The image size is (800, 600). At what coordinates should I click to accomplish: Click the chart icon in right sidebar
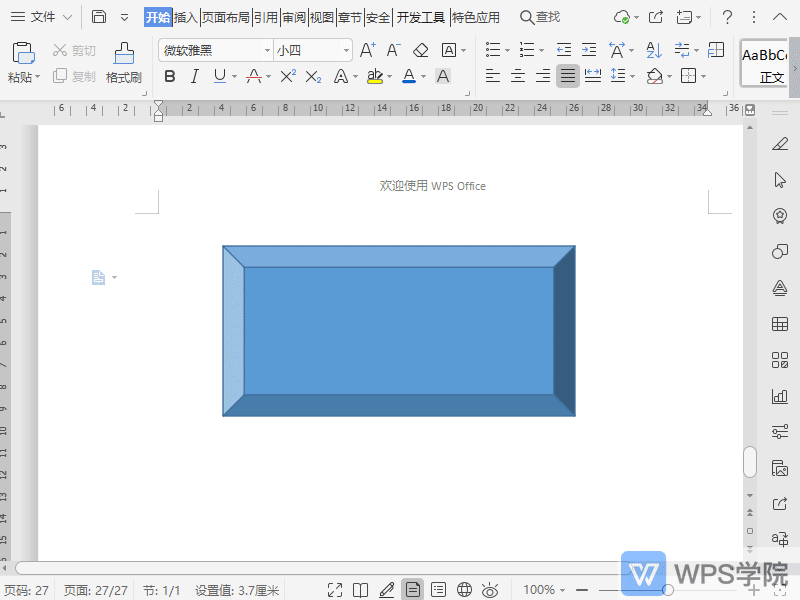tap(780, 396)
